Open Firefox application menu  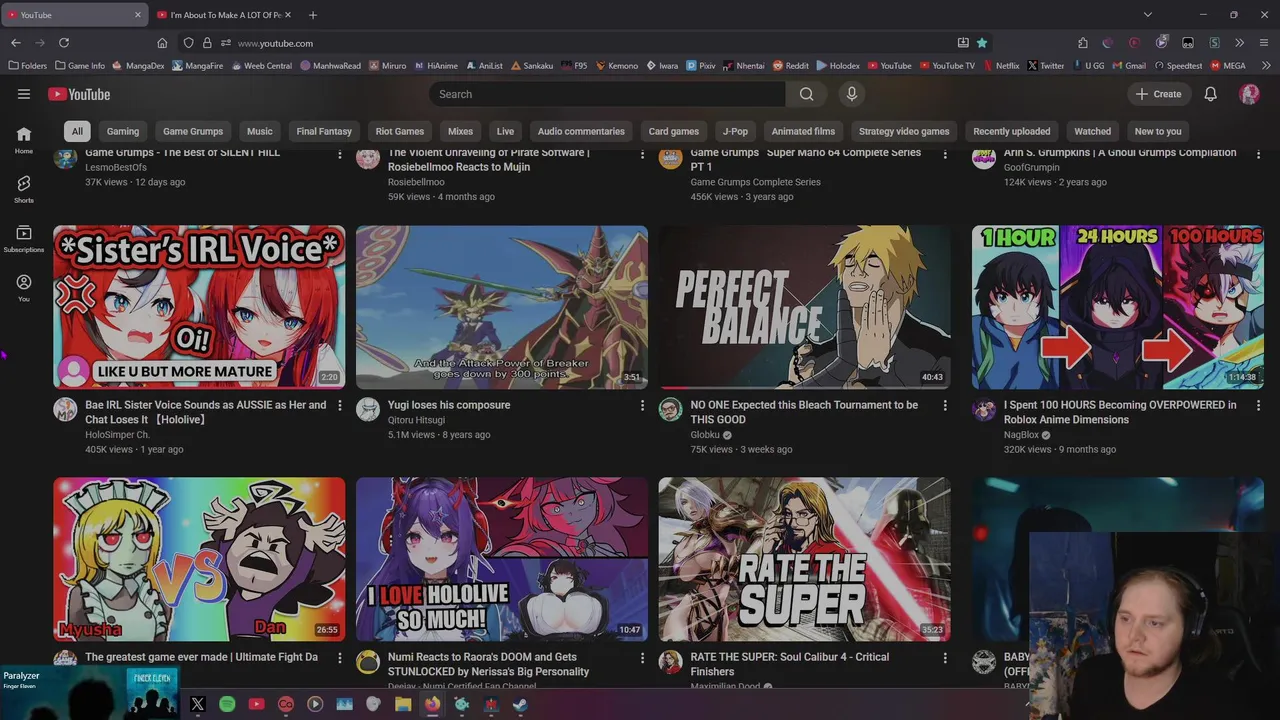(x=1264, y=43)
